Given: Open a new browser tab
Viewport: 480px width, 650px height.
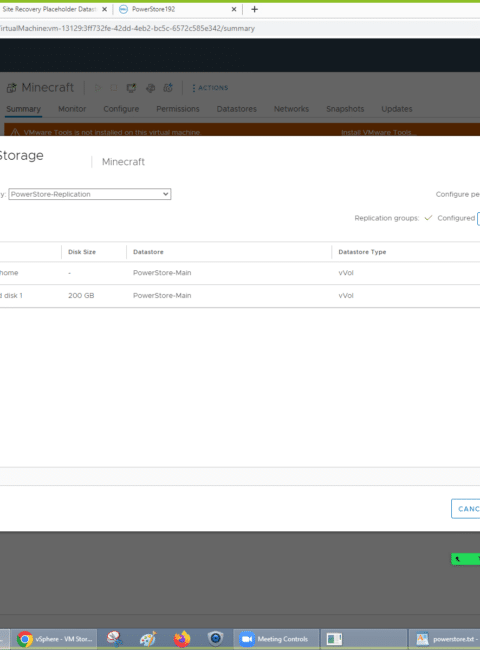Looking at the screenshot, I should (255, 9).
